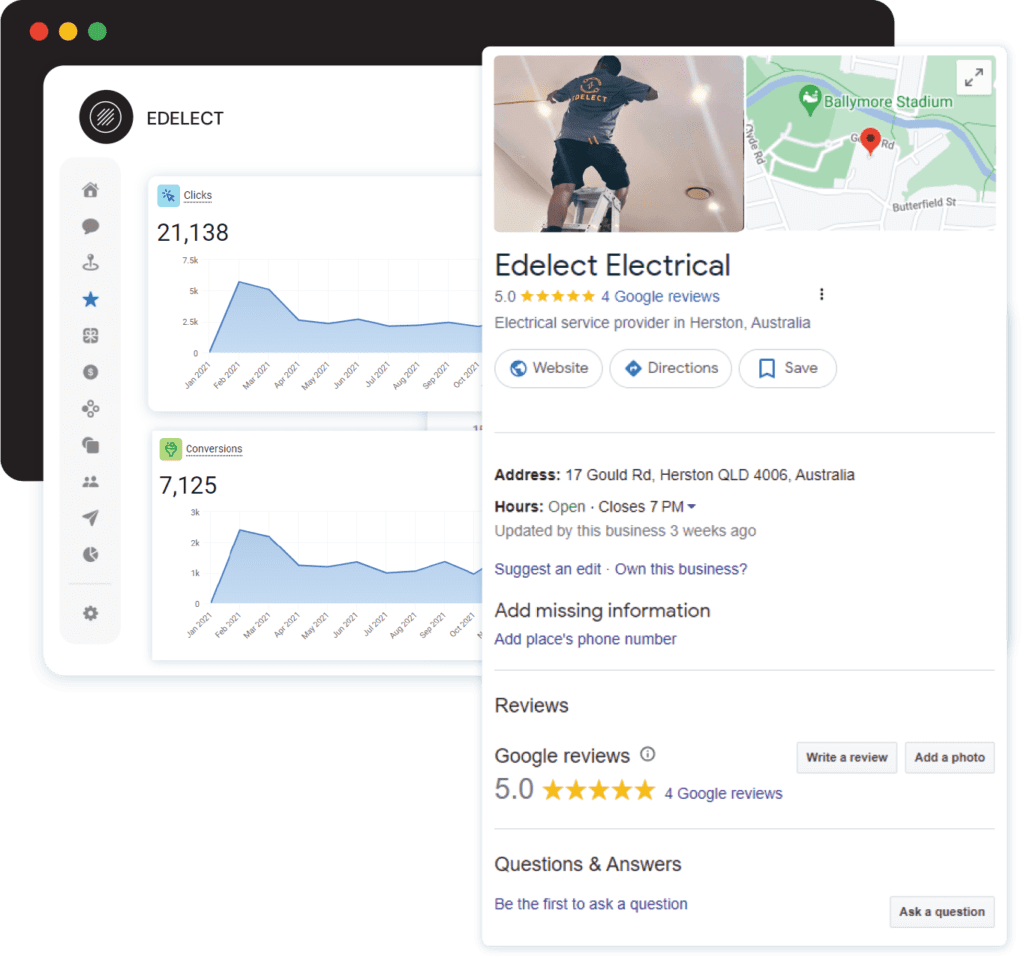Open the settings gear icon in sidebar

click(x=91, y=613)
